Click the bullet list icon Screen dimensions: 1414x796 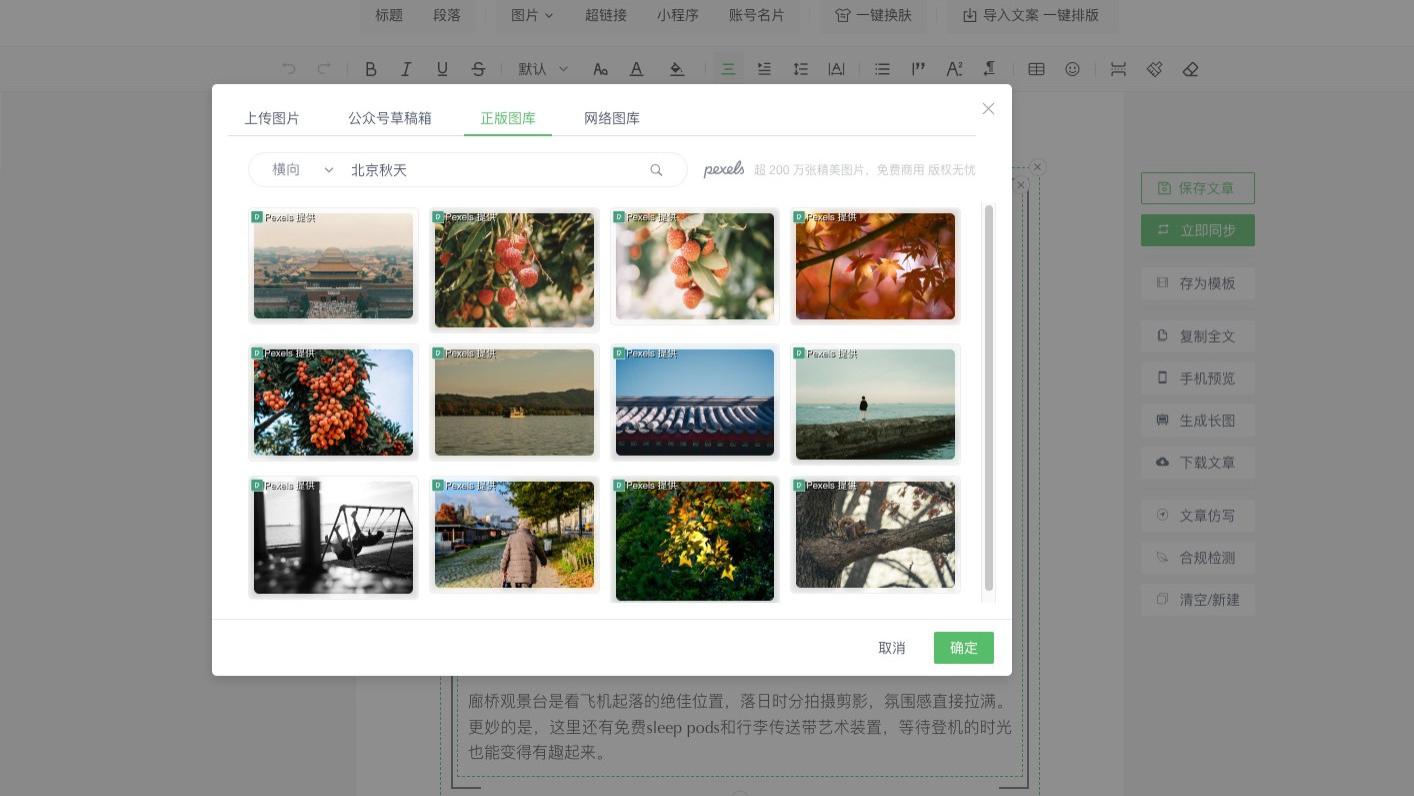click(882, 69)
